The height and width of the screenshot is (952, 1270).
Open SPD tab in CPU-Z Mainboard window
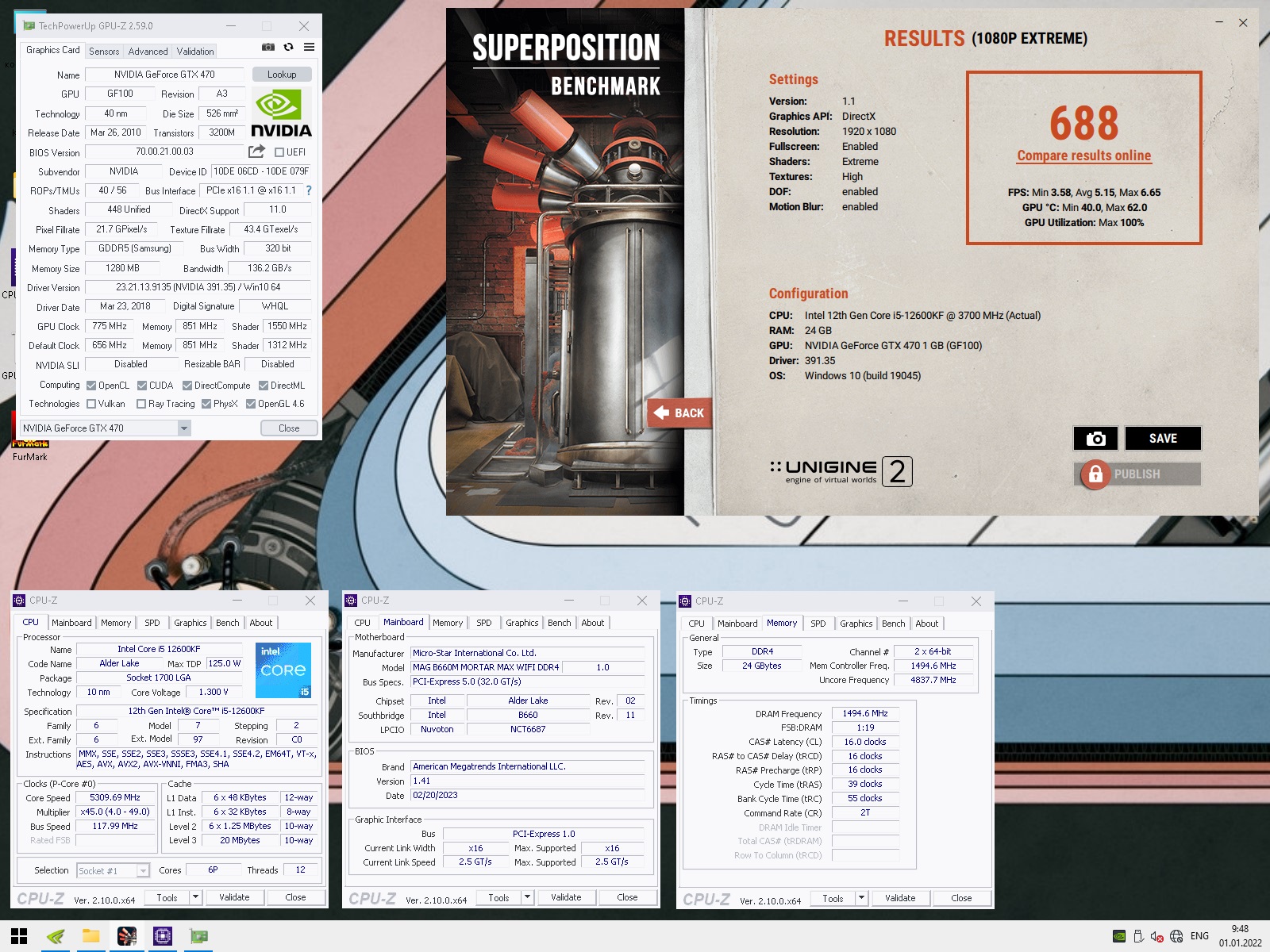point(484,623)
